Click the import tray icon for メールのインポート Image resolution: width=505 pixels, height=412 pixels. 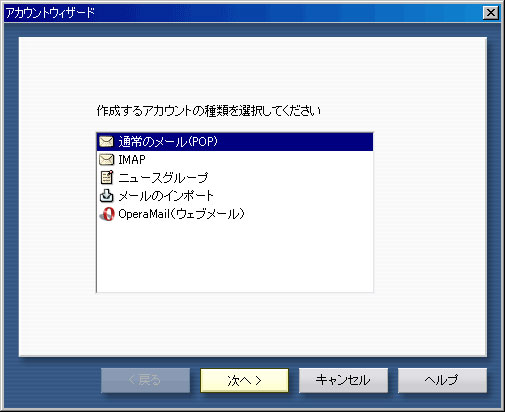[107, 196]
